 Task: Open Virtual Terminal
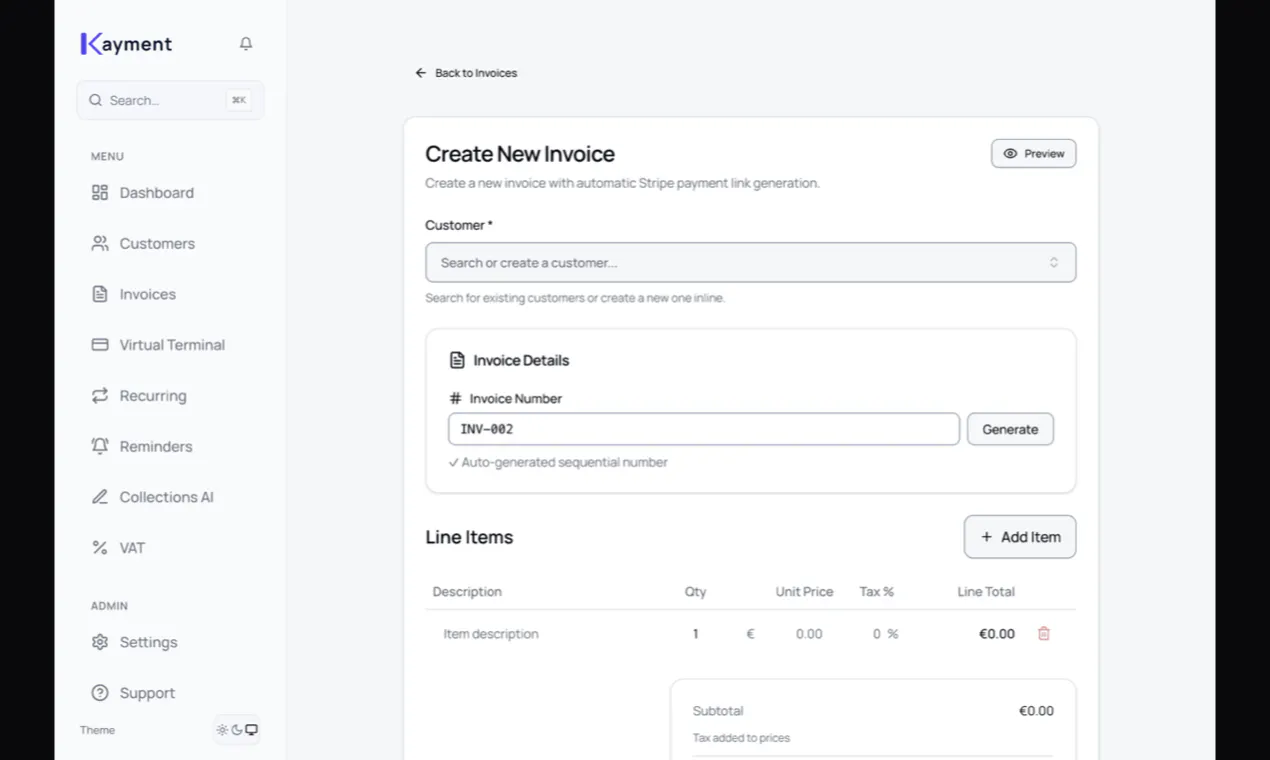point(170,345)
